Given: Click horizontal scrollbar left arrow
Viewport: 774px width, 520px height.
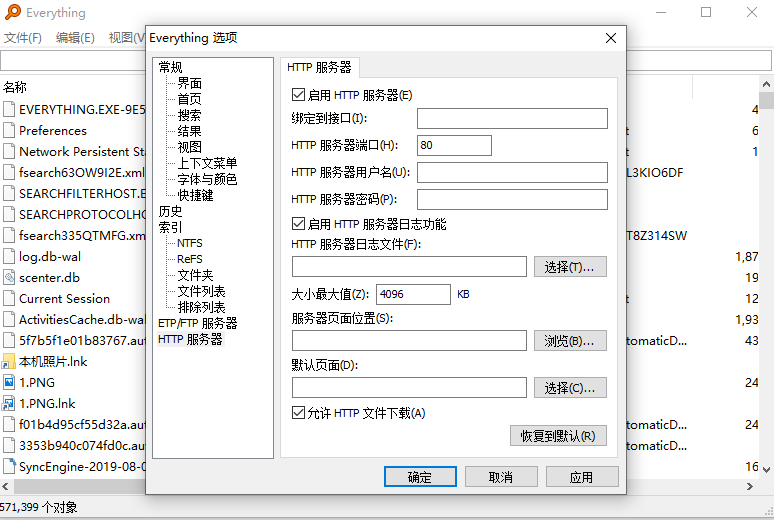Looking at the screenshot, I should click(5, 486).
